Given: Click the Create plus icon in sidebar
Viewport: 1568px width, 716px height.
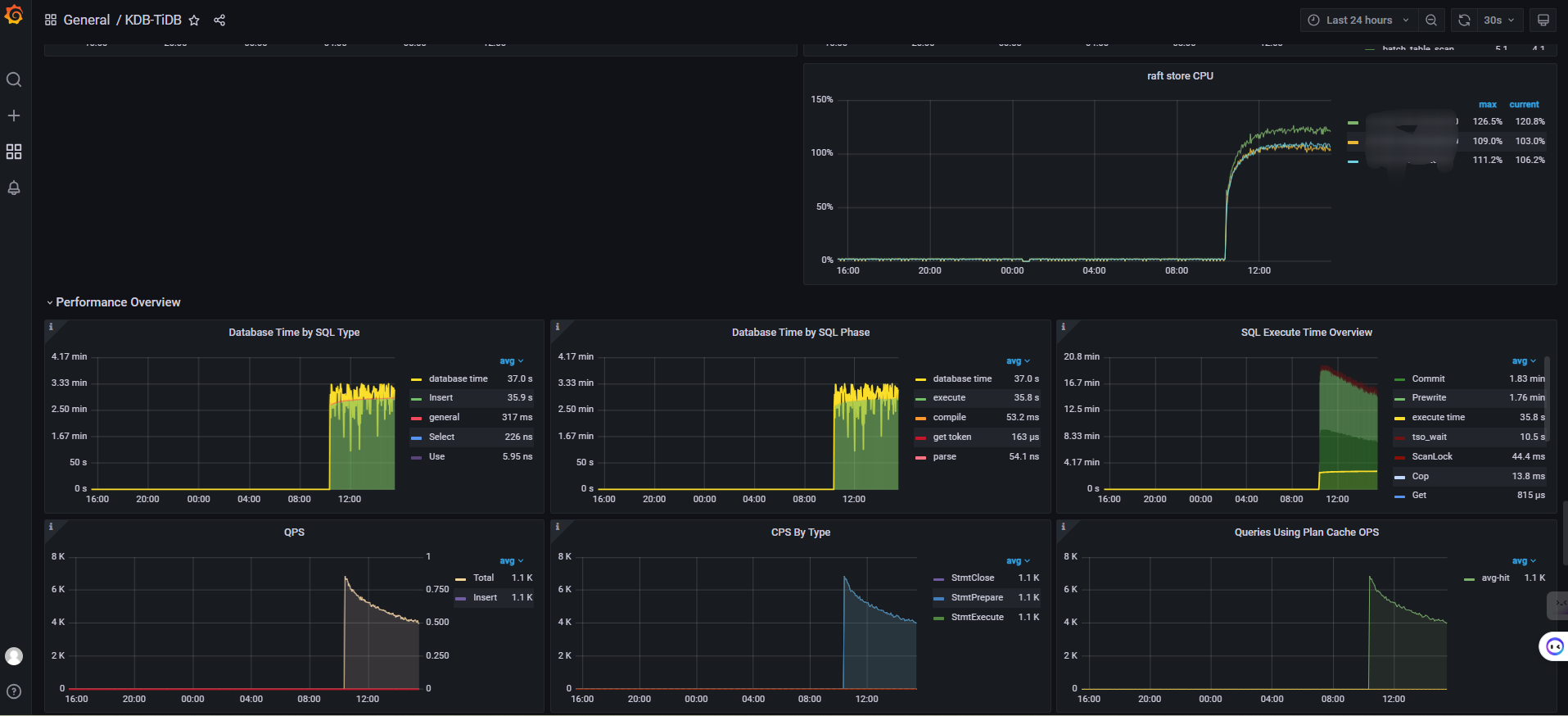Looking at the screenshot, I should tap(14, 116).
